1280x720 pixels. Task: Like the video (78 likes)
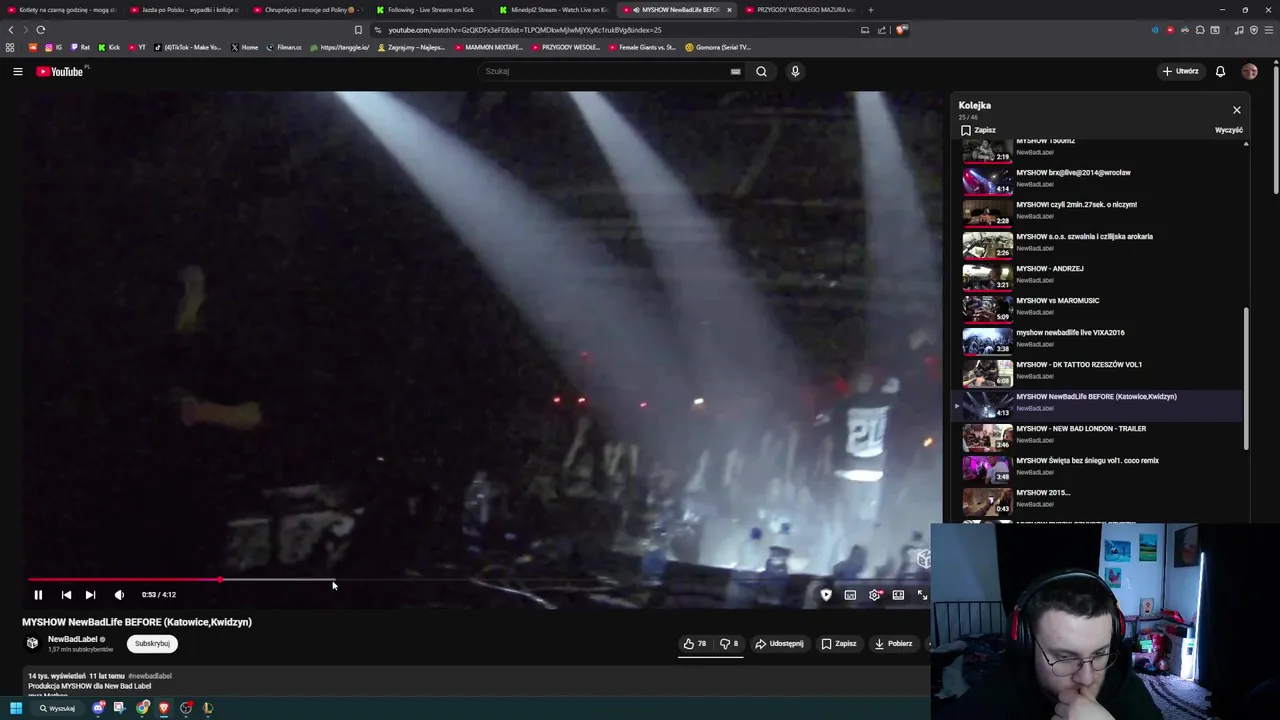coord(696,644)
